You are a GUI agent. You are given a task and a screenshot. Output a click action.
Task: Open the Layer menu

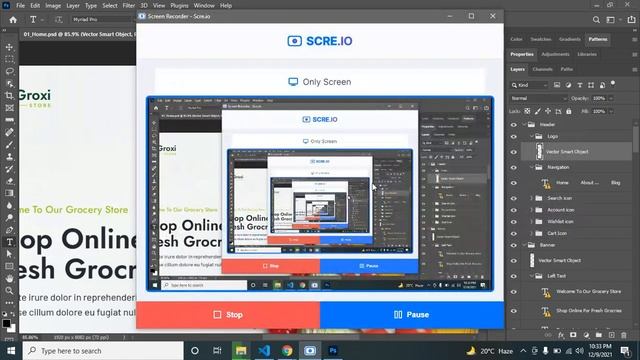point(73,5)
